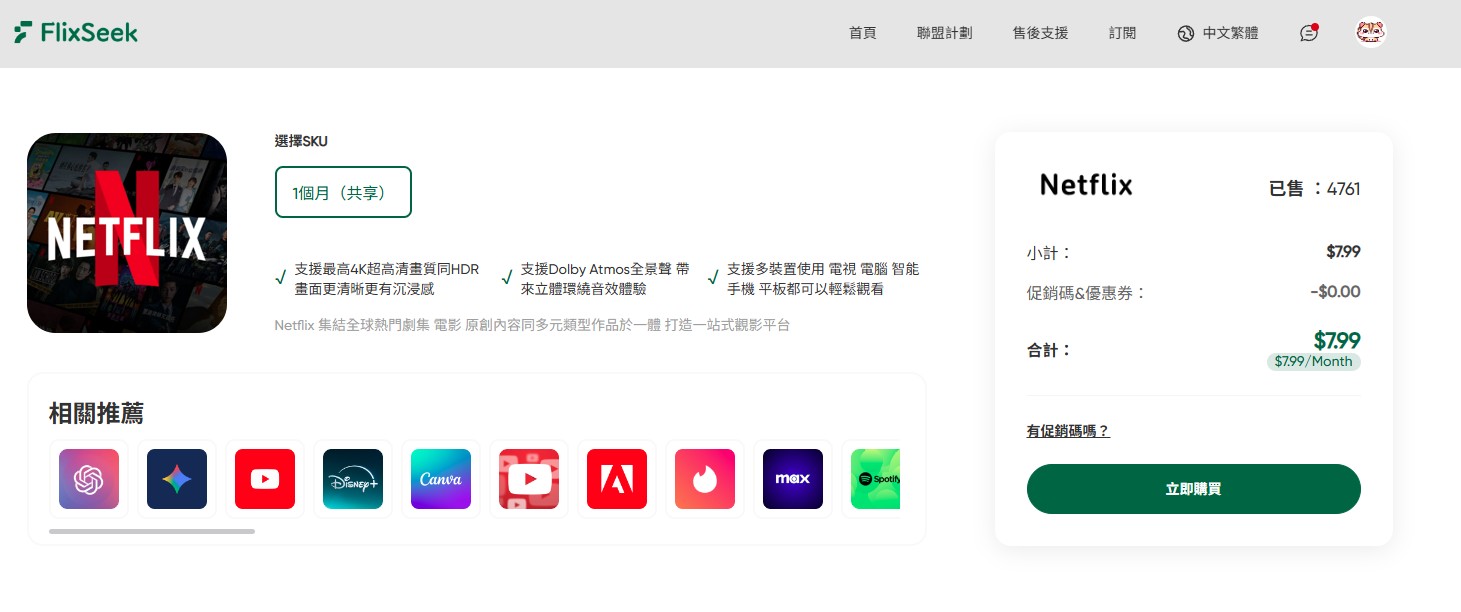Click the 促銷碼&優惠券 discount amount -$0.00
1461x612 pixels.
(1335, 292)
